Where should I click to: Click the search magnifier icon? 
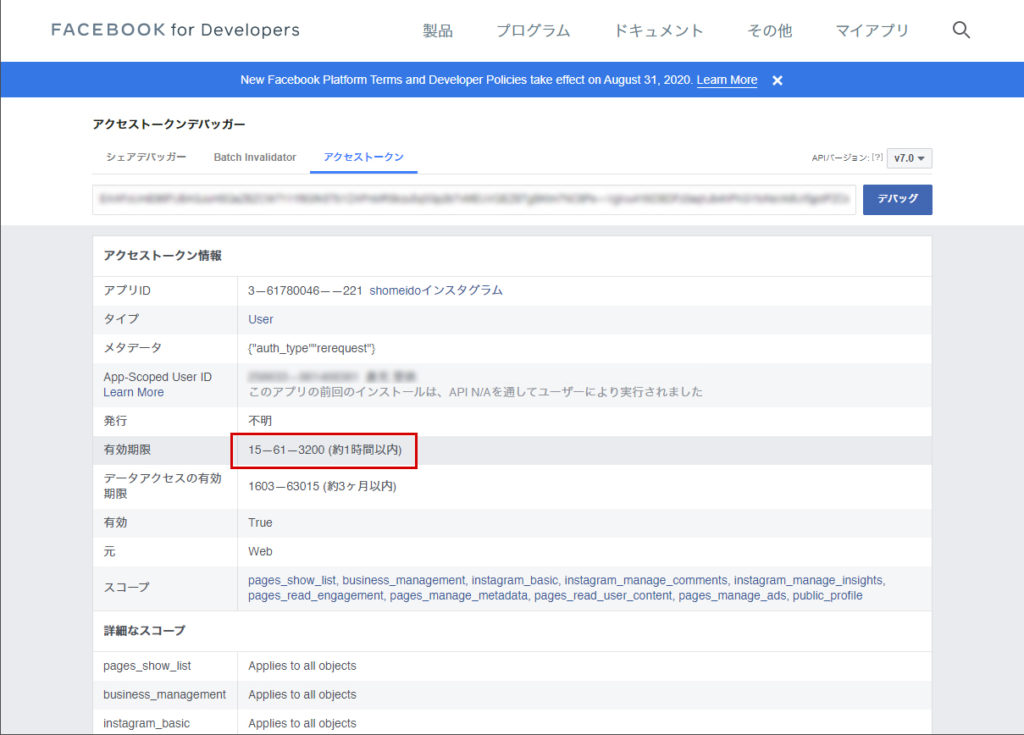click(x=961, y=30)
